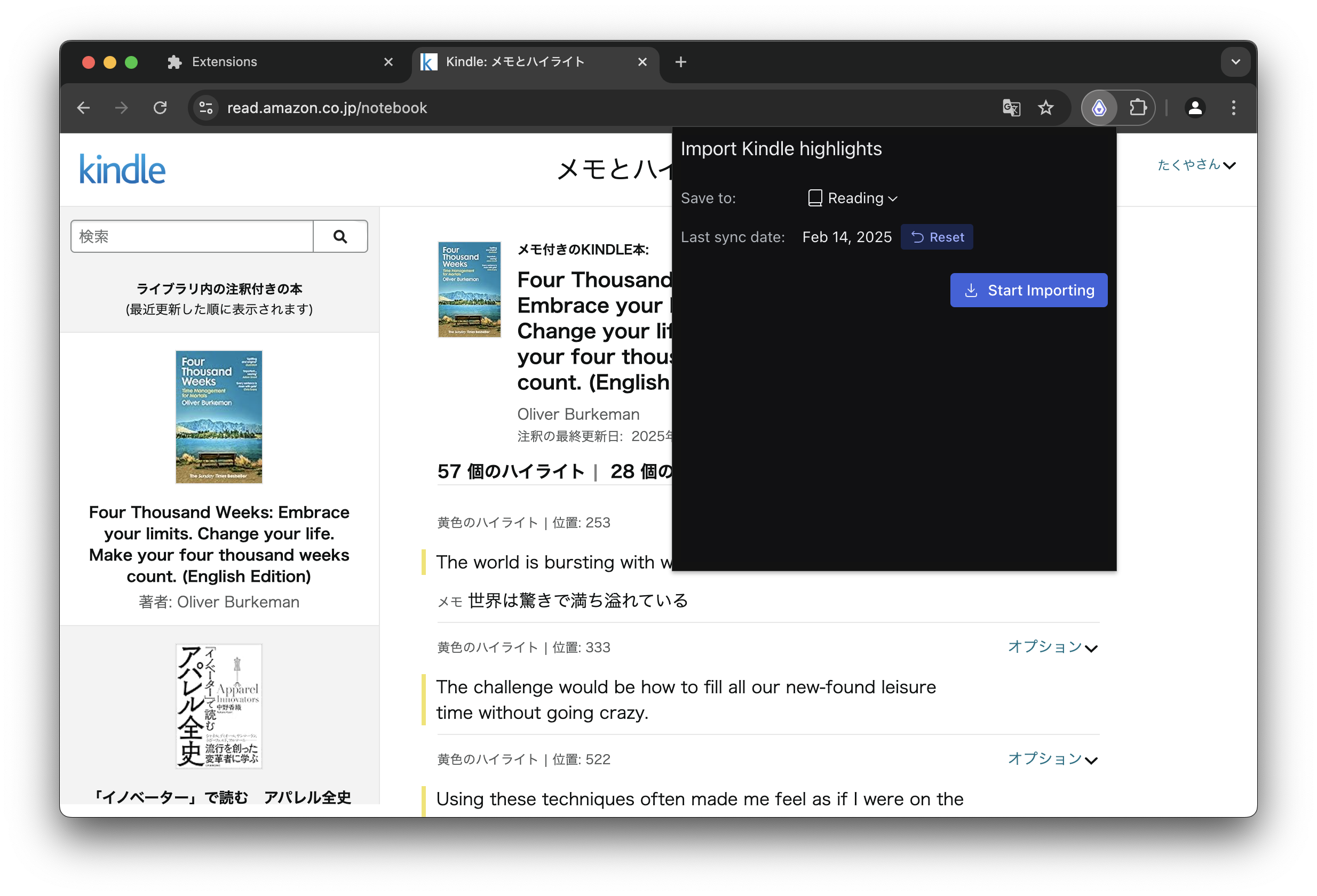
Task: Bookmark this page with the star icon
Action: pyautogui.click(x=1045, y=108)
